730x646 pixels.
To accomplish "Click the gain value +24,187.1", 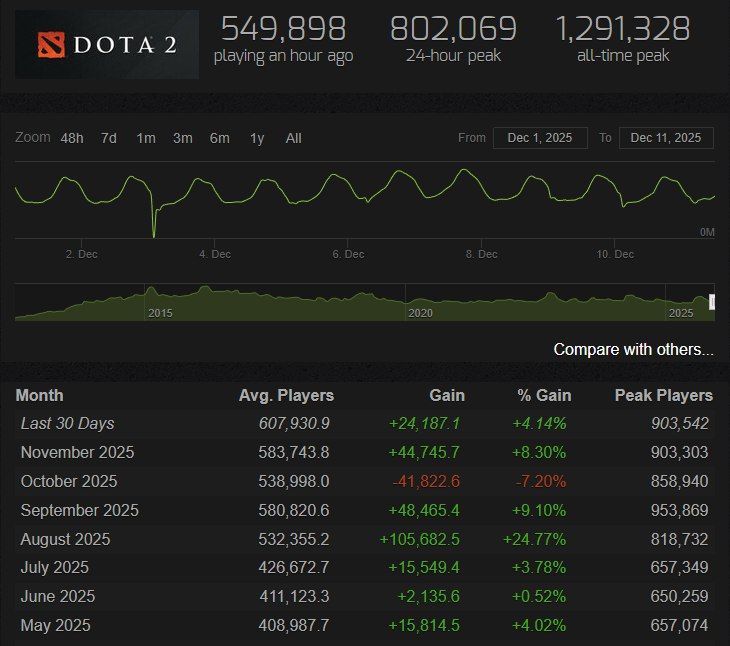I will pos(425,424).
